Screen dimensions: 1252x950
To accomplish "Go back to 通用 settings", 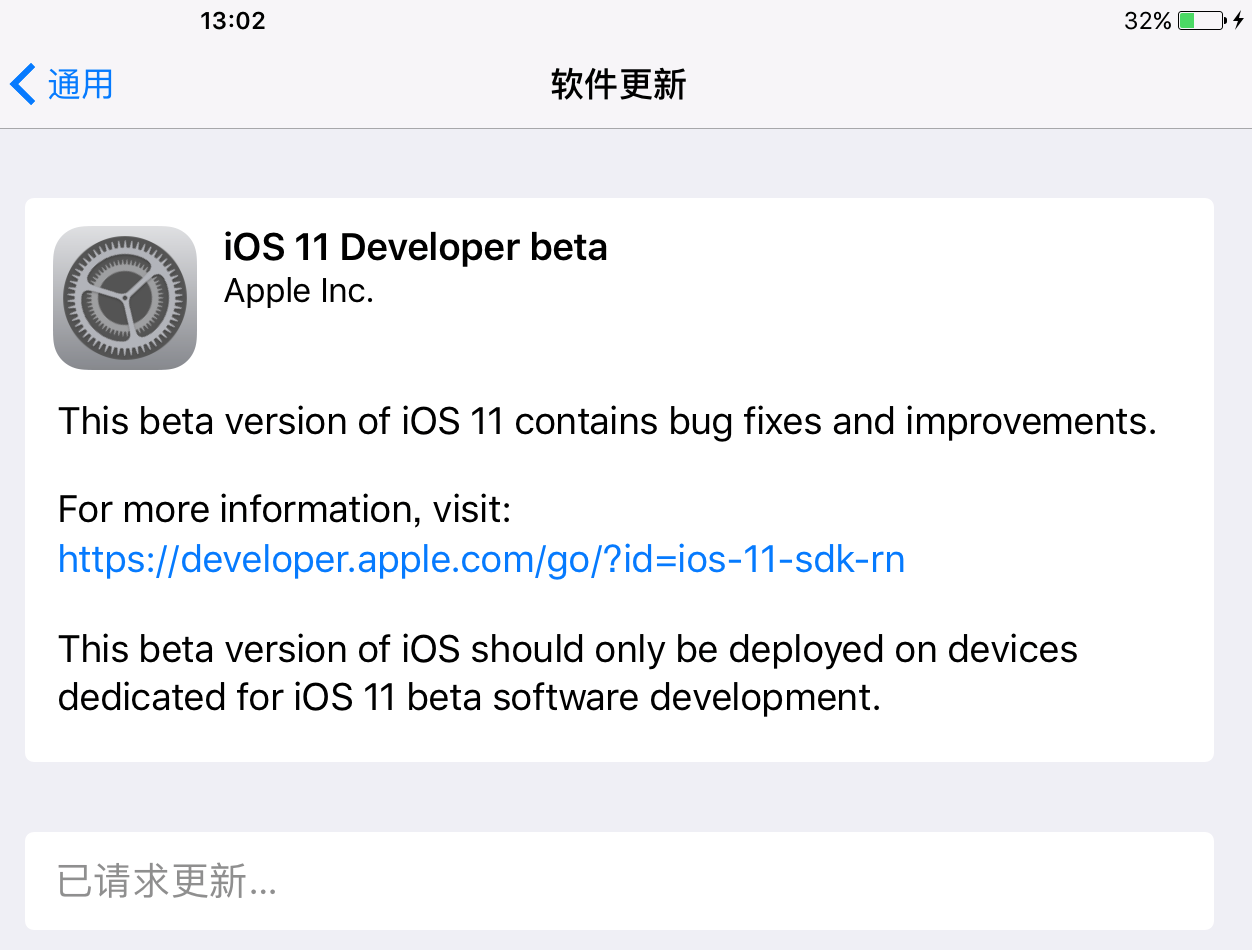I will pyautogui.click(x=62, y=84).
